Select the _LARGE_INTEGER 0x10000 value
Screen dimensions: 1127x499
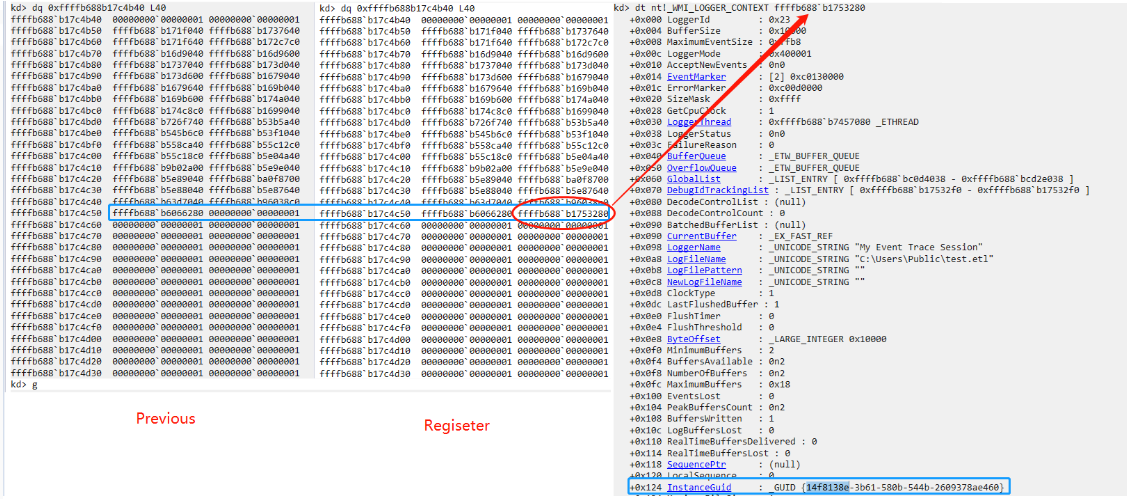pos(827,339)
